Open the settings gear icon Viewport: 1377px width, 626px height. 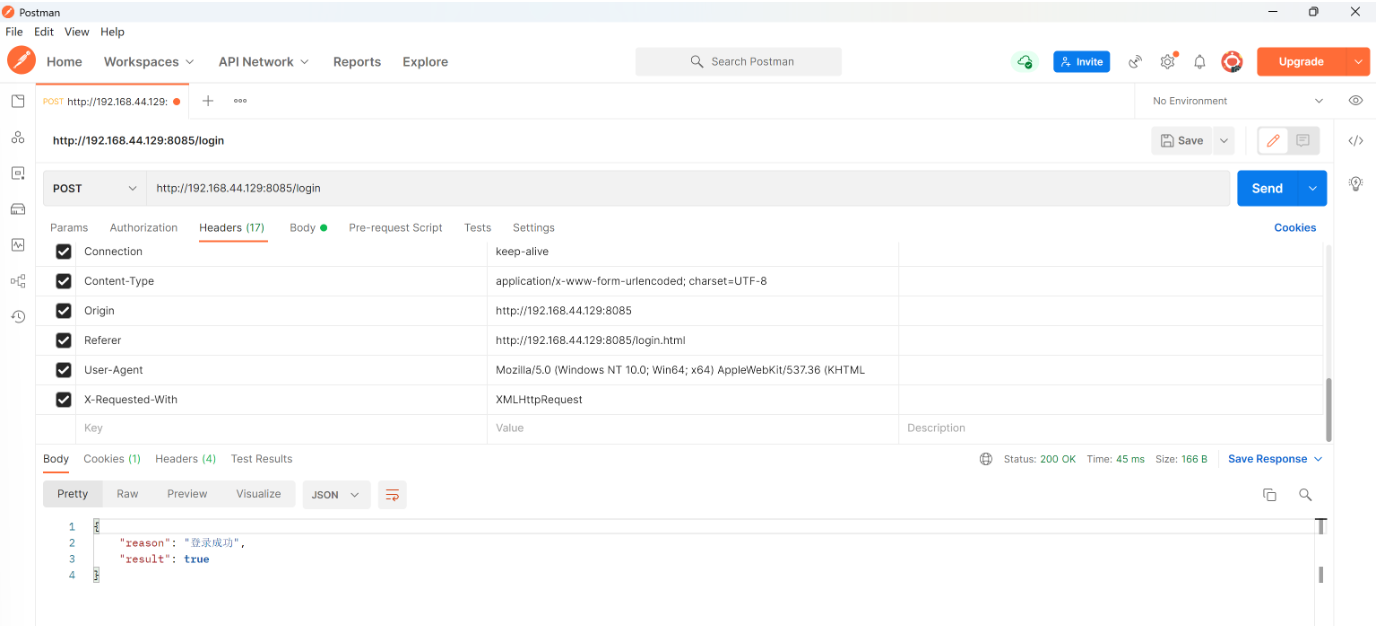(x=1168, y=62)
